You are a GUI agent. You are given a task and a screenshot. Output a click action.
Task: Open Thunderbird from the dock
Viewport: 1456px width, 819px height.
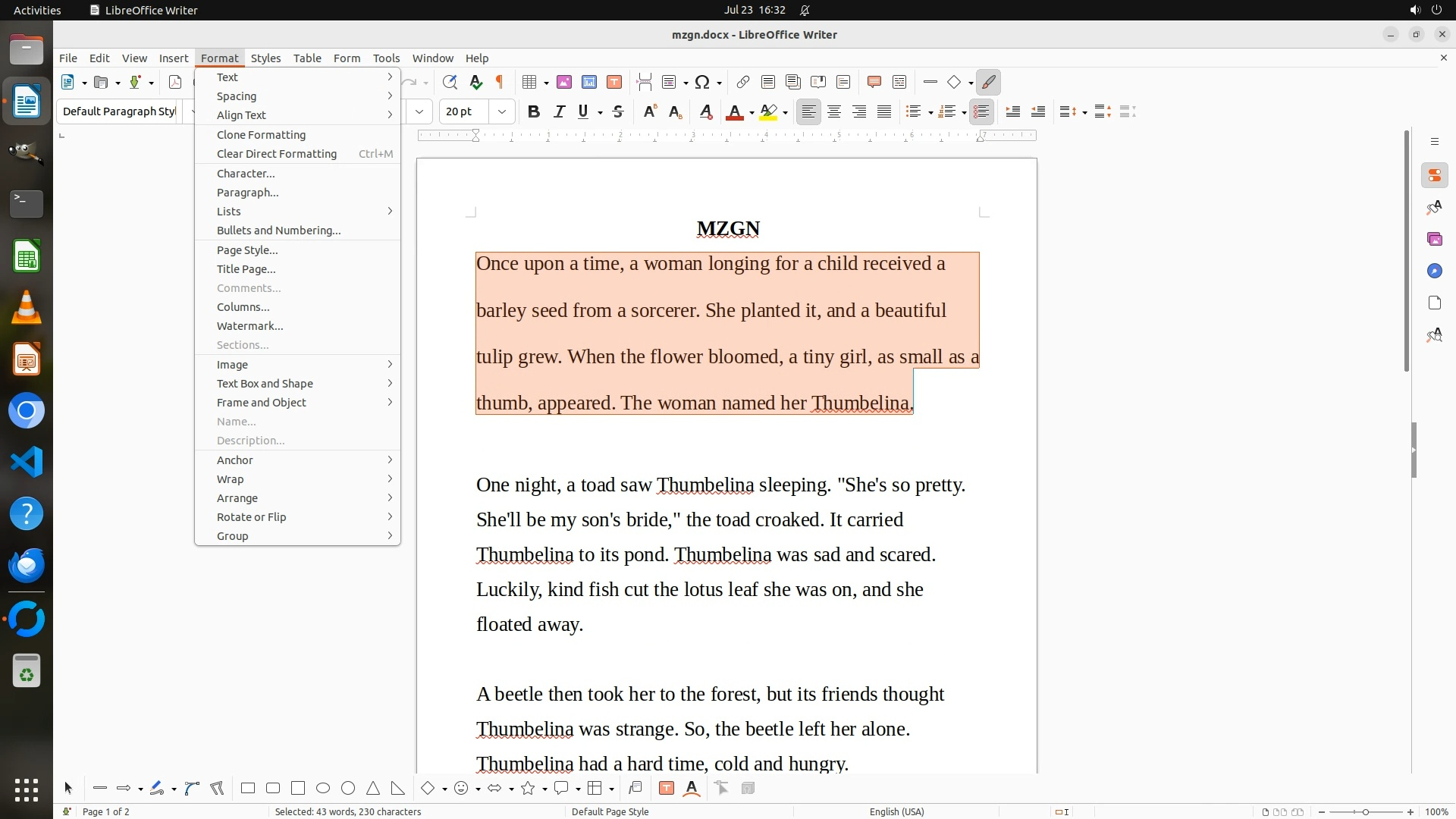coord(27,565)
